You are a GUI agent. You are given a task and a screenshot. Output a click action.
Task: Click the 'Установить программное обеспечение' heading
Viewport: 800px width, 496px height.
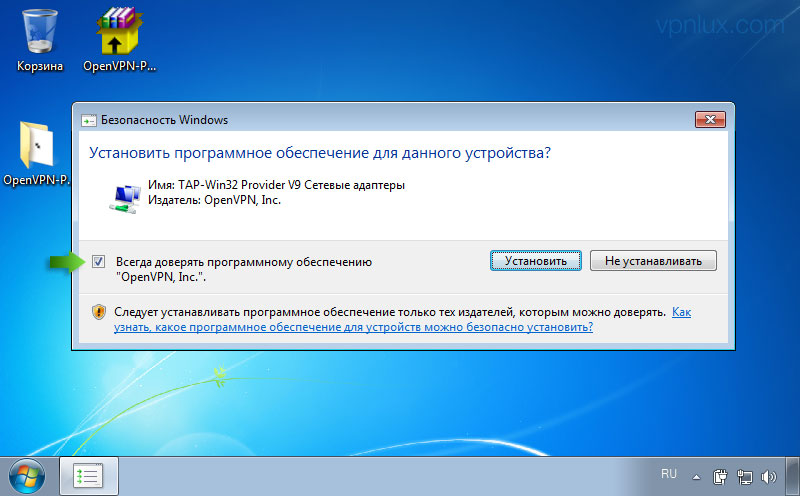(320, 153)
